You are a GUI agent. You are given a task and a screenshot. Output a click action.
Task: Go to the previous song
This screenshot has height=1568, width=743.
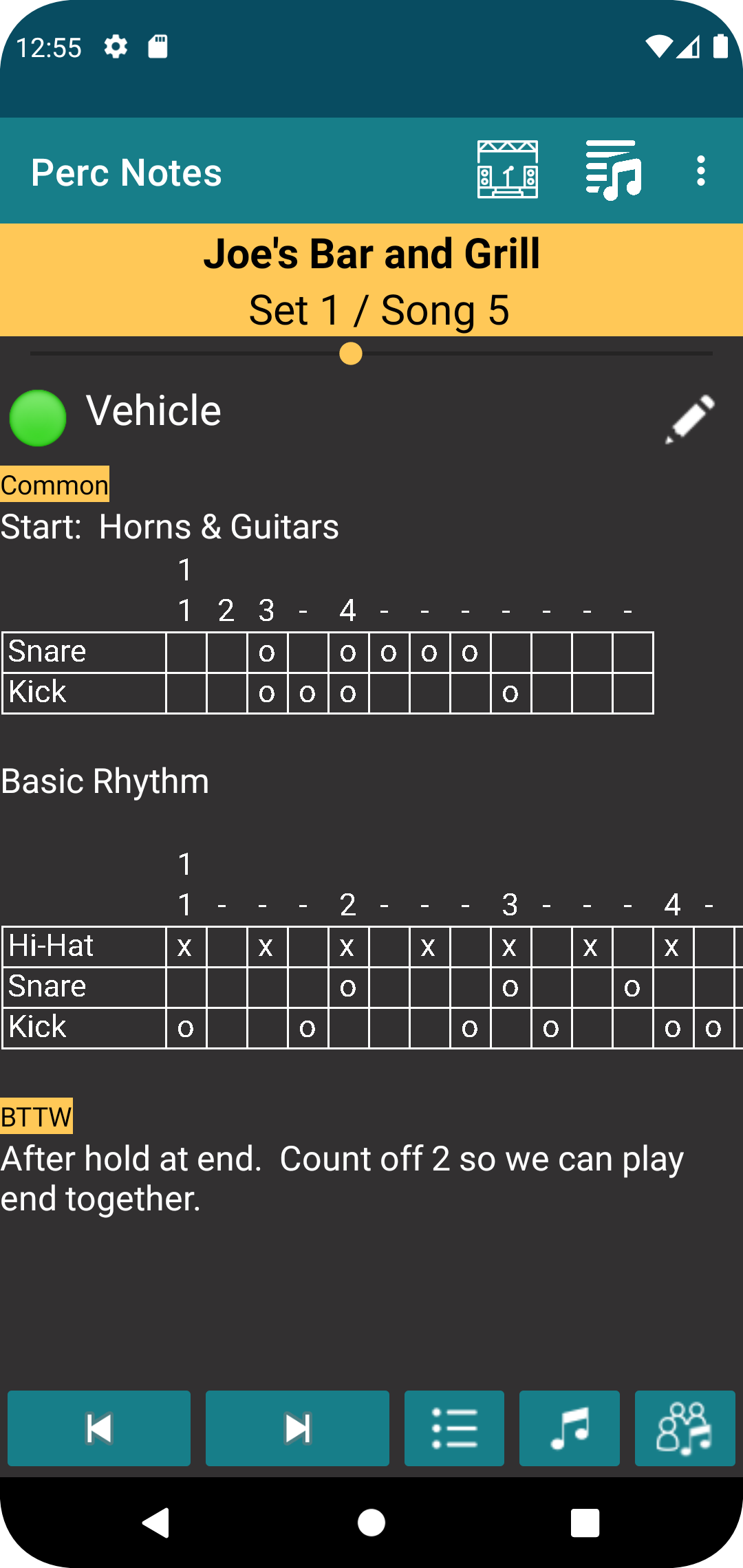tap(99, 1428)
